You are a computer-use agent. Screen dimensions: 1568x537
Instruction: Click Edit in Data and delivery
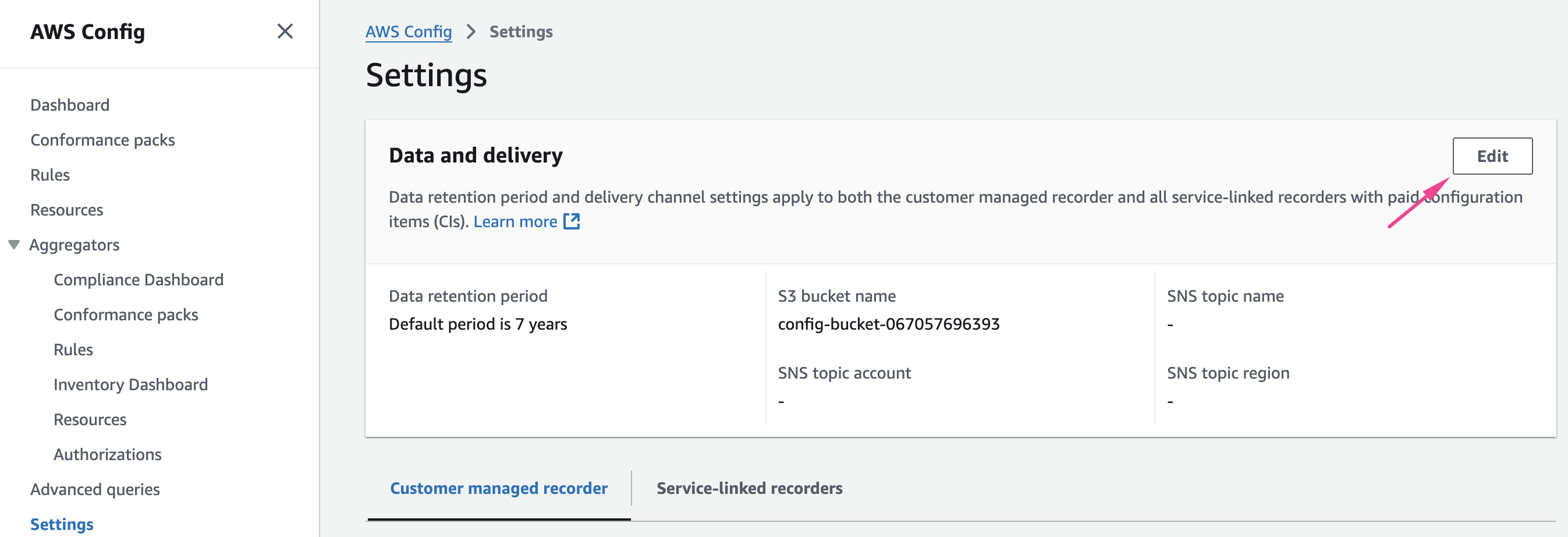pos(1491,157)
